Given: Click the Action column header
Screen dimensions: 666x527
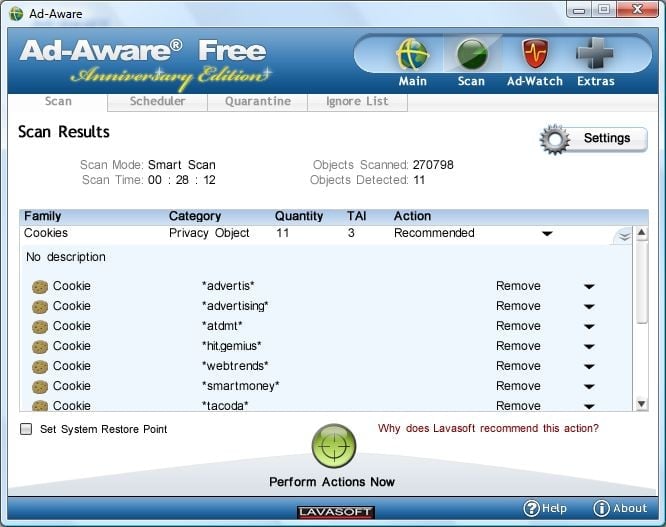Looking at the screenshot, I should click(x=412, y=216).
